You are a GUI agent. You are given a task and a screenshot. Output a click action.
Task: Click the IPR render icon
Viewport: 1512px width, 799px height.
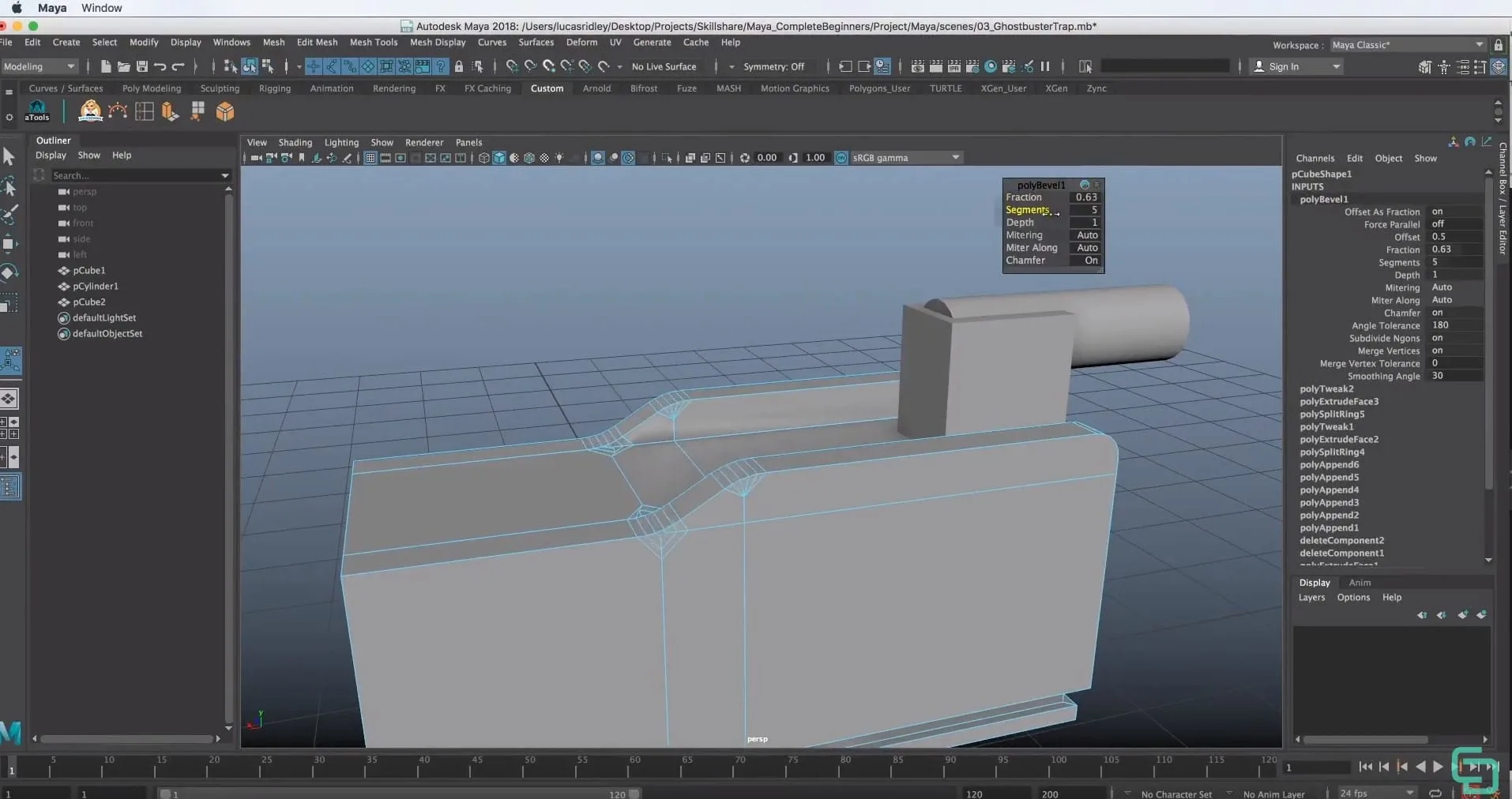(954, 66)
